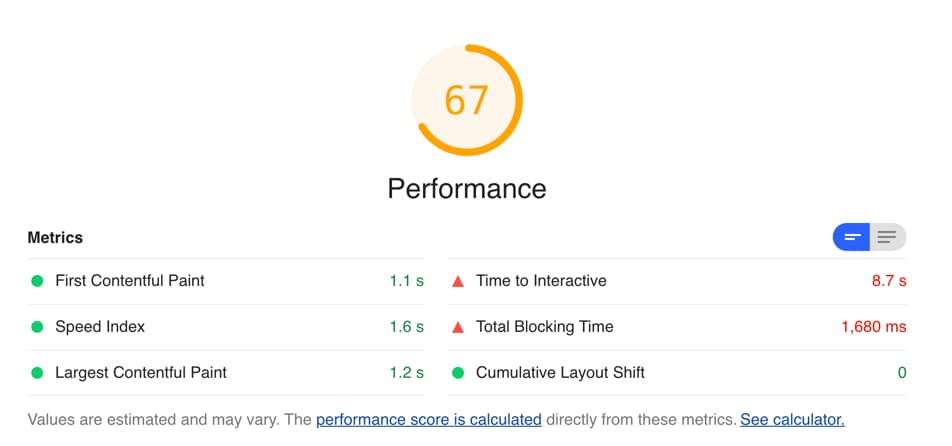Open the performance score is calculated link
Viewport: 952px width, 446px height.
coord(429,419)
